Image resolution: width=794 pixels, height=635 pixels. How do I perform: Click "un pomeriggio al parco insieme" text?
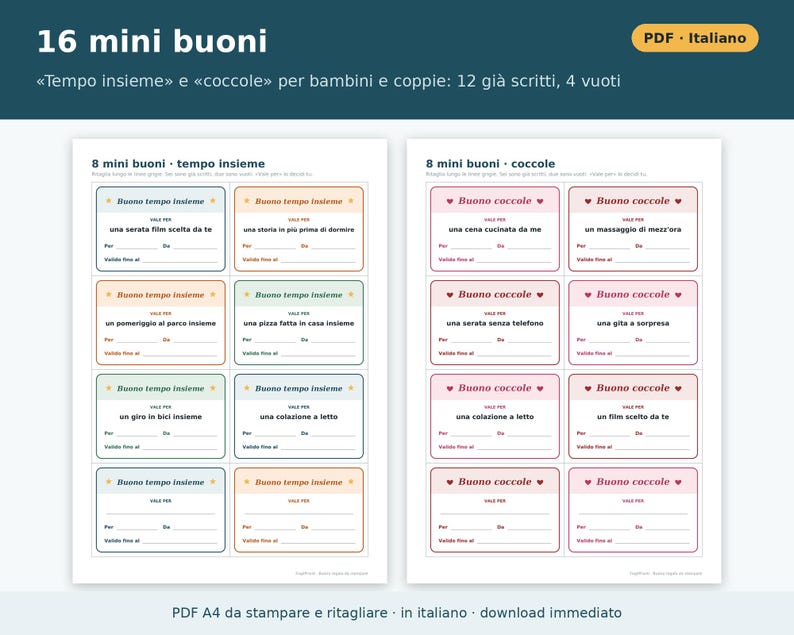coord(161,323)
